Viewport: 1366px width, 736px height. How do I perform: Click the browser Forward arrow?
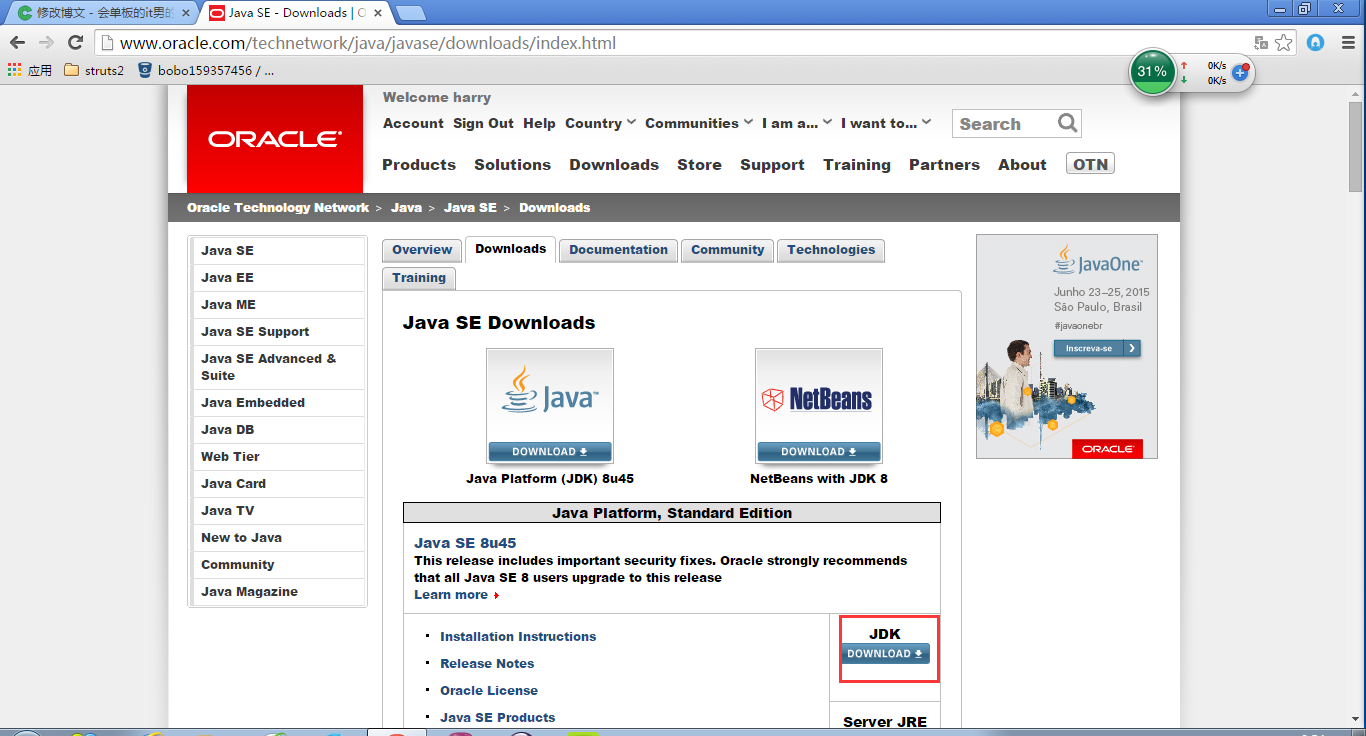tap(46, 43)
